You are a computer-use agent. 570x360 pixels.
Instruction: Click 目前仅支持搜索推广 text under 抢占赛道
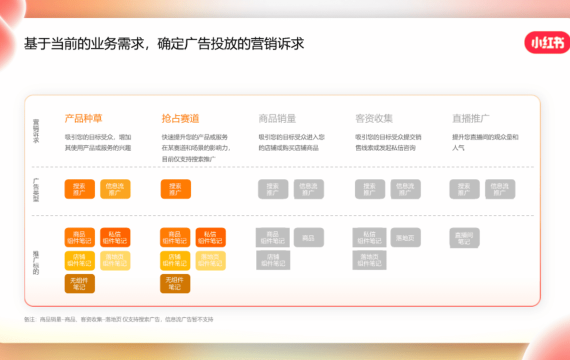click(189, 159)
